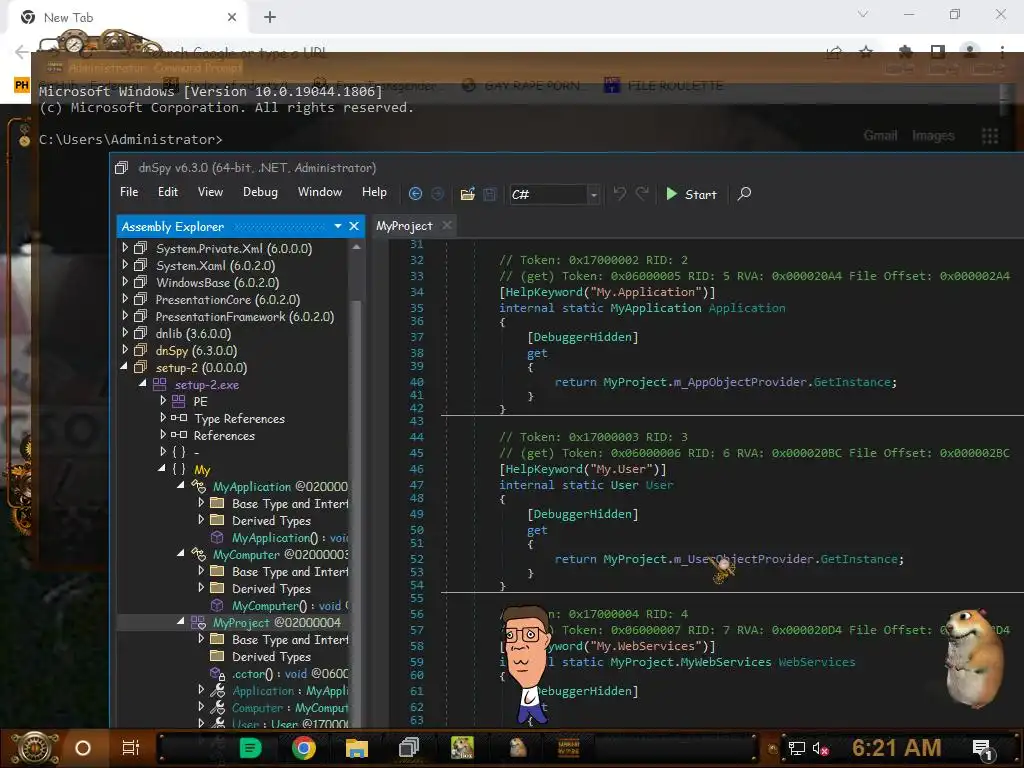Open Chrome extensions puzzle icon
Viewport: 1024px width, 768px height.
pyautogui.click(x=905, y=52)
